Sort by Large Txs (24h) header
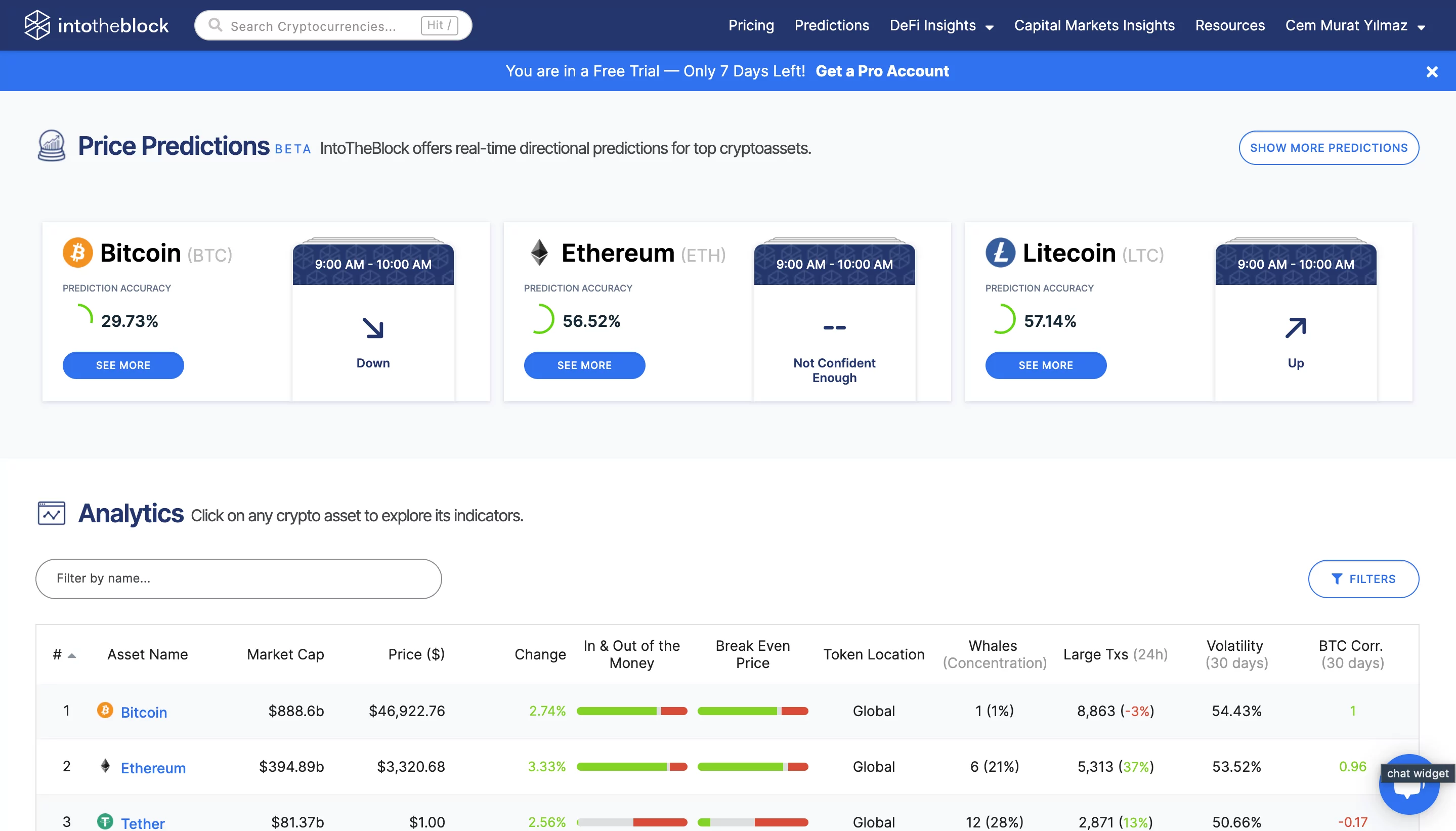1456x831 pixels. [1116, 654]
